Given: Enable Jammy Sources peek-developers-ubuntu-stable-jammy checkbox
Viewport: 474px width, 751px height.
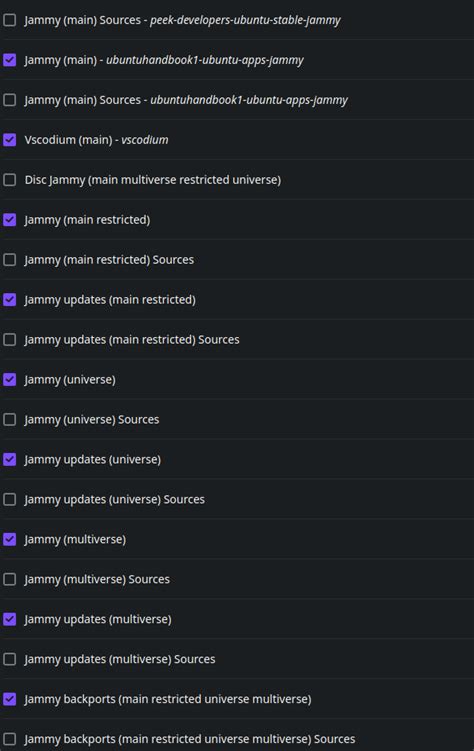Looking at the screenshot, I should pos(10,20).
